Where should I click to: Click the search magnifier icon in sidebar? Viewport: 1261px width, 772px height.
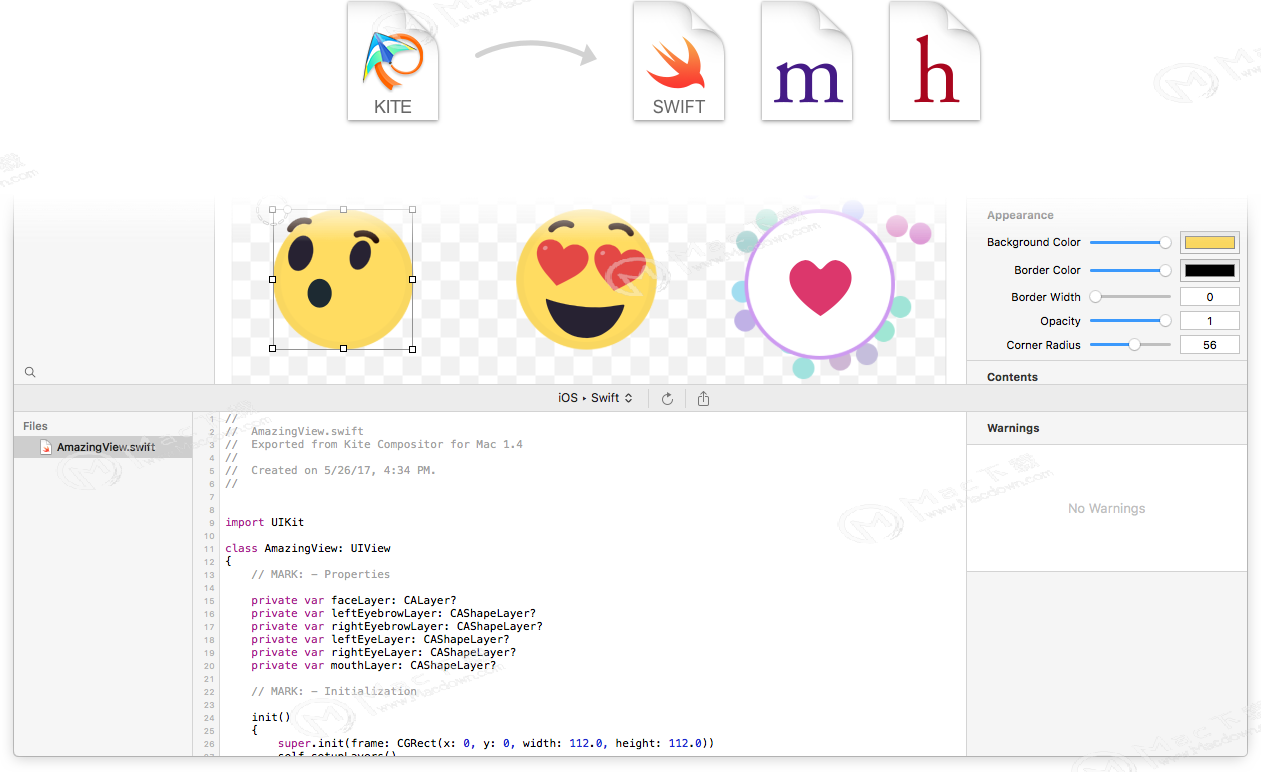[30, 372]
